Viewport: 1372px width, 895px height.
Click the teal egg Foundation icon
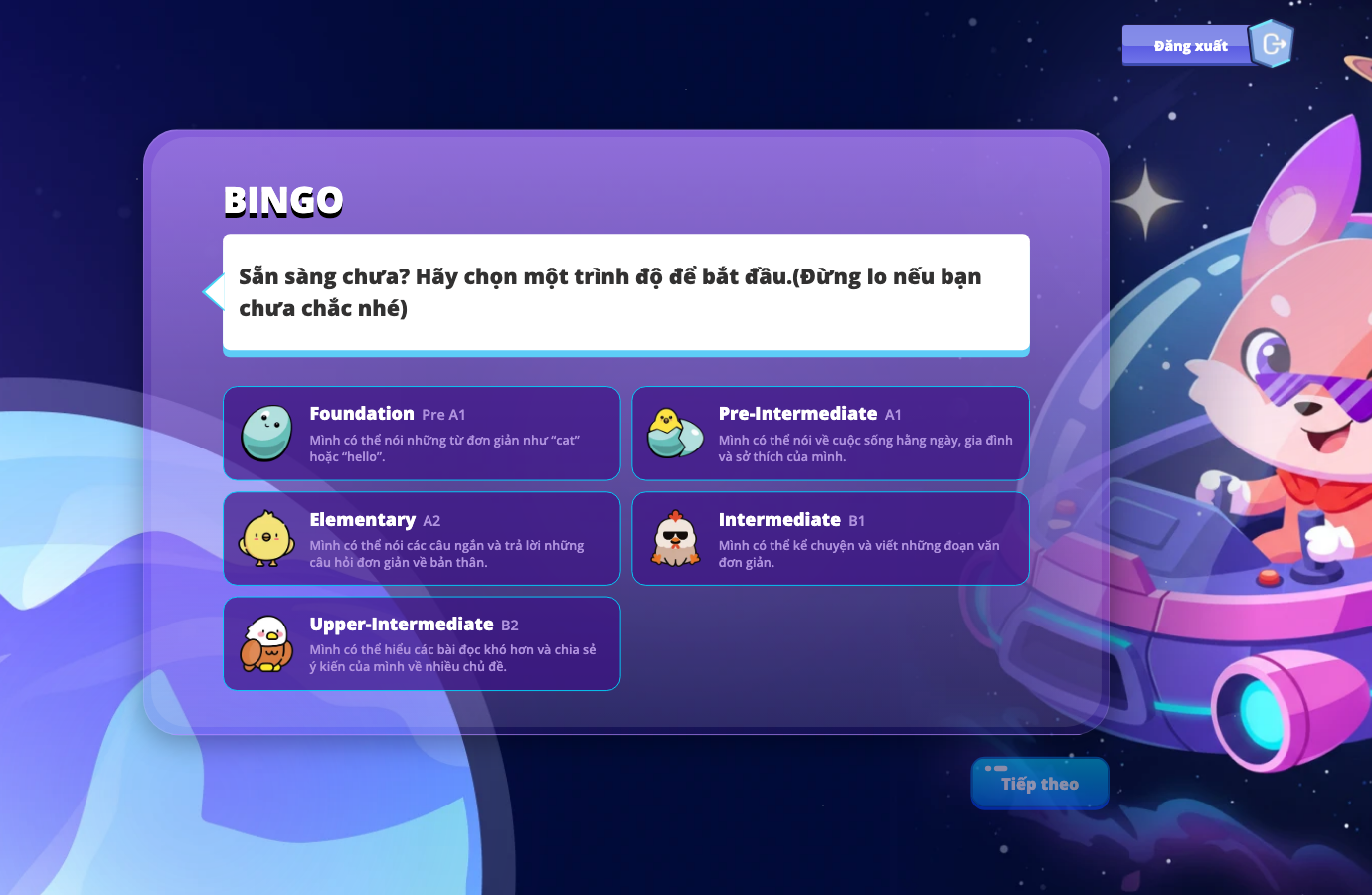(267, 434)
